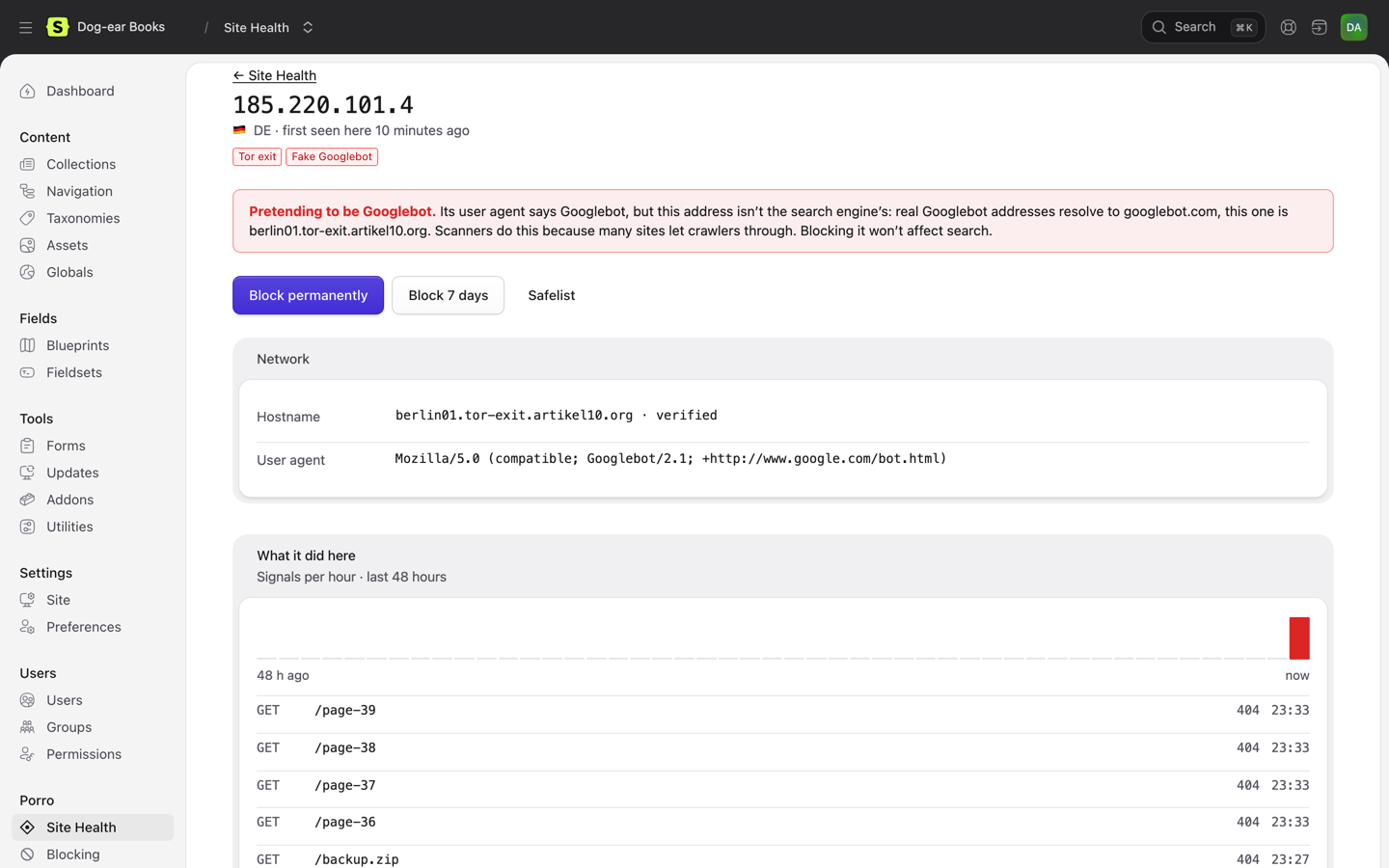1389x868 pixels.
Task: Select Site Health in the sidebar
Action: point(93,827)
